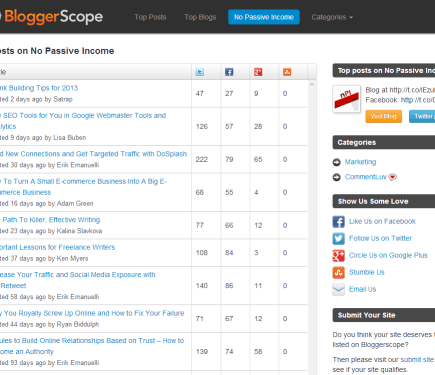The width and height of the screenshot is (435, 375).
Task: Open the Marketing category link
Action: [360, 162]
